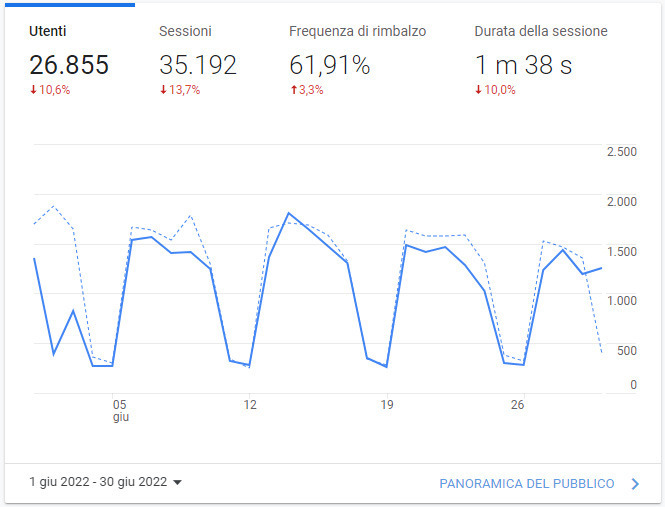This screenshot has height=507, width=665.
Task: Click the chevron next to Panoramica del pubblico
Action: [x=635, y=484]
